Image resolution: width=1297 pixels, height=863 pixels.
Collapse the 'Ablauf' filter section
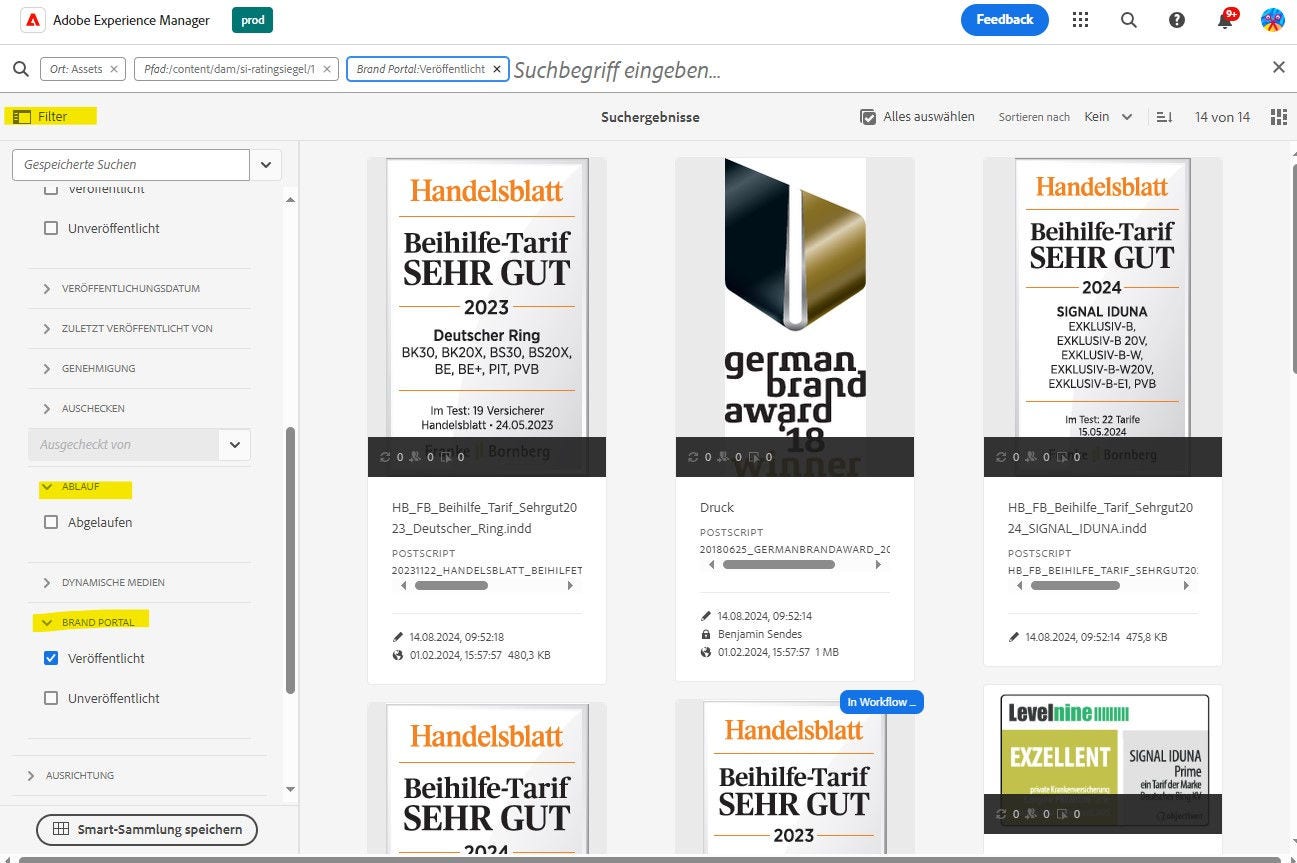pyautogui.click(x=46, y=488)
